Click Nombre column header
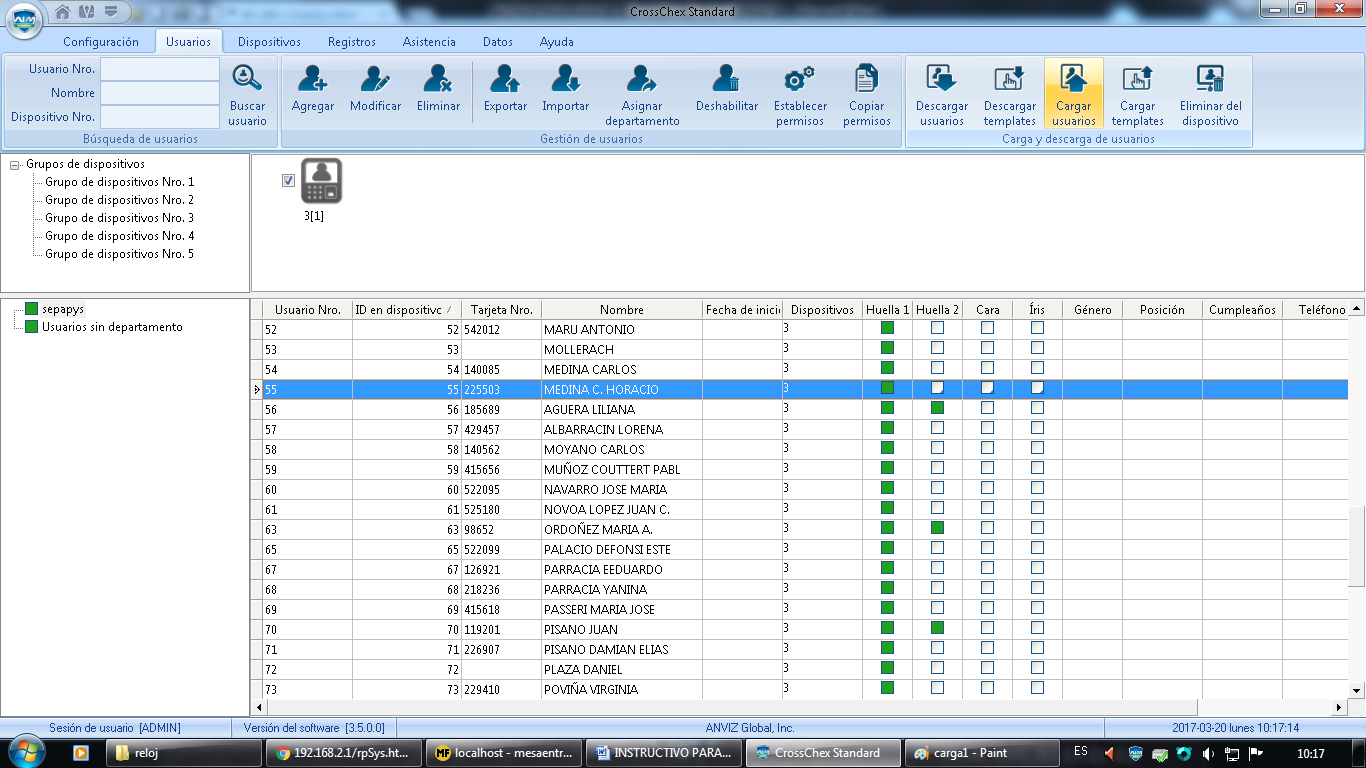 point(621,310)
